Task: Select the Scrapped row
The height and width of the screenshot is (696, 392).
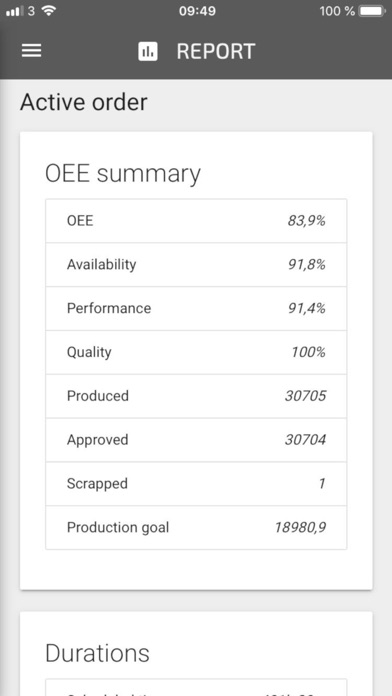Action: tap(196, 483)
